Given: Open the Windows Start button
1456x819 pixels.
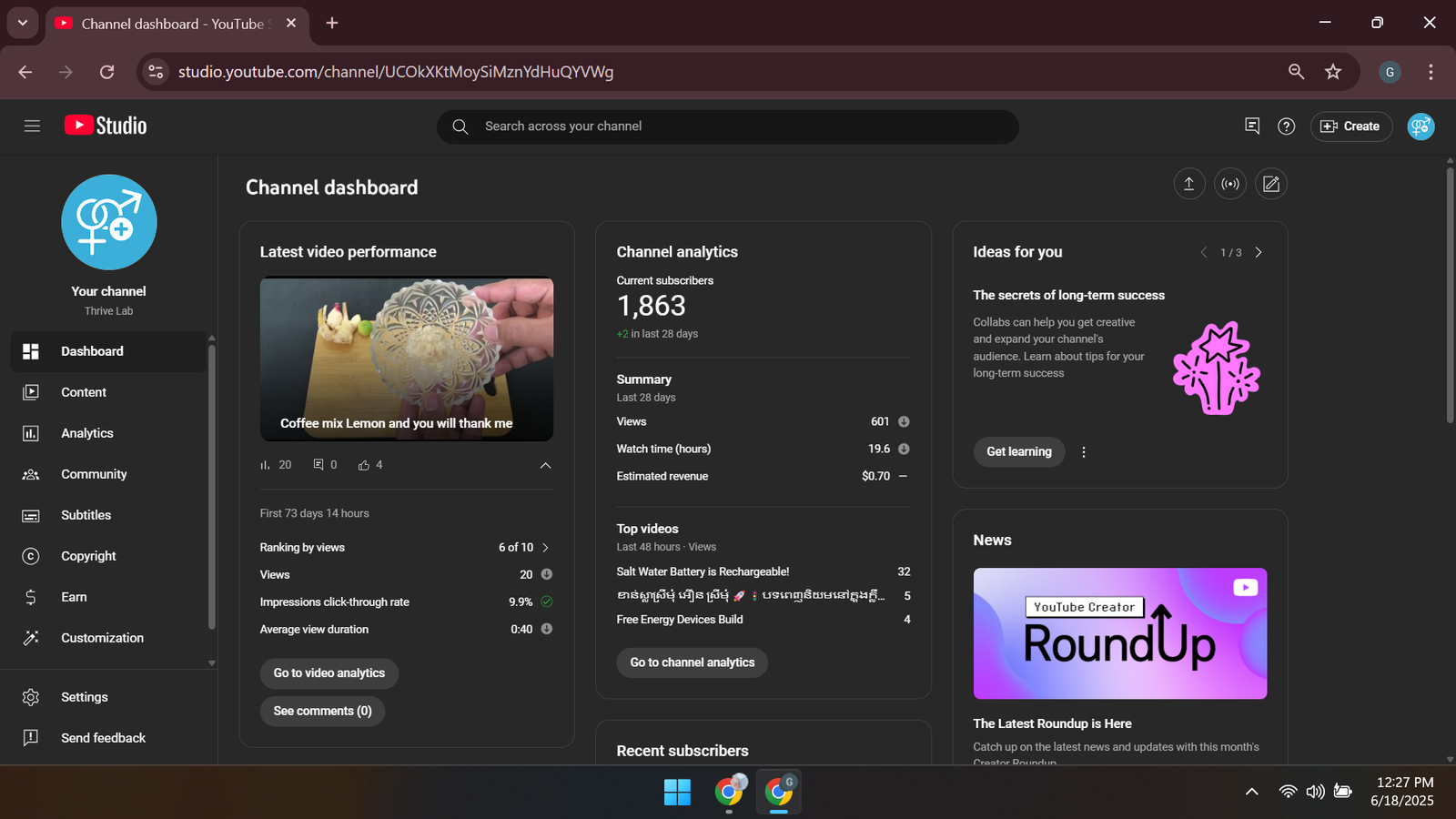Looking at the screenshot, I should (x=677, y=793).
